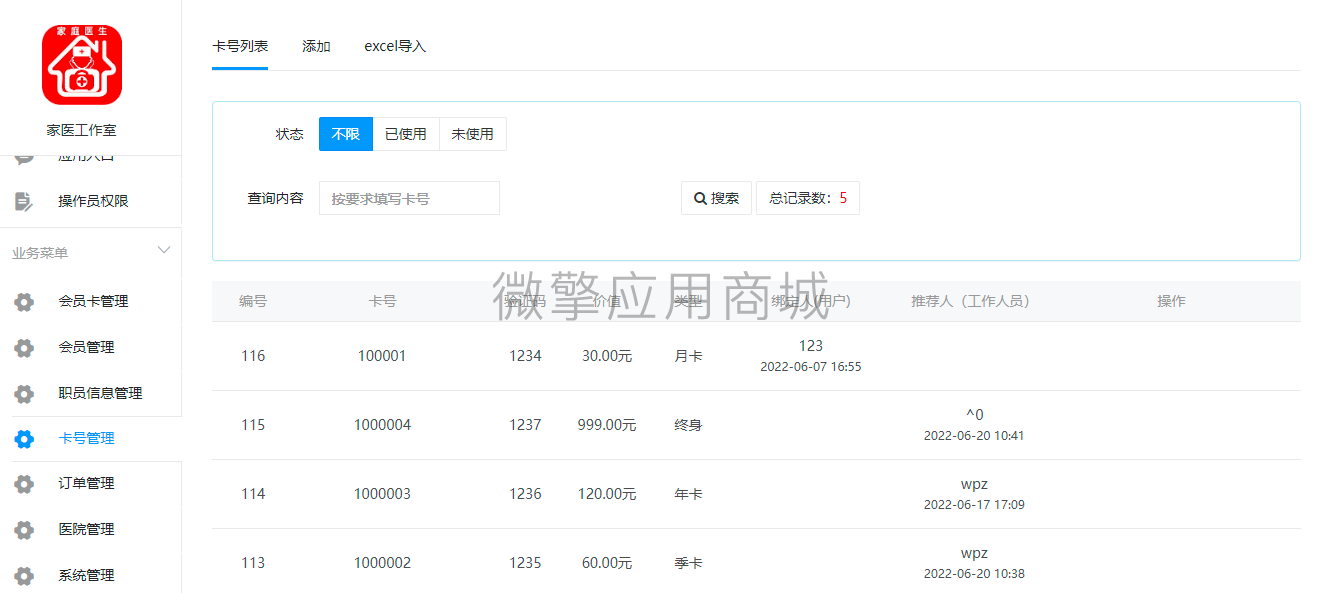Image resolution: width=1320 pixels, height=593 pixels.
Task: Click row number 114
Action: (253, 494)
